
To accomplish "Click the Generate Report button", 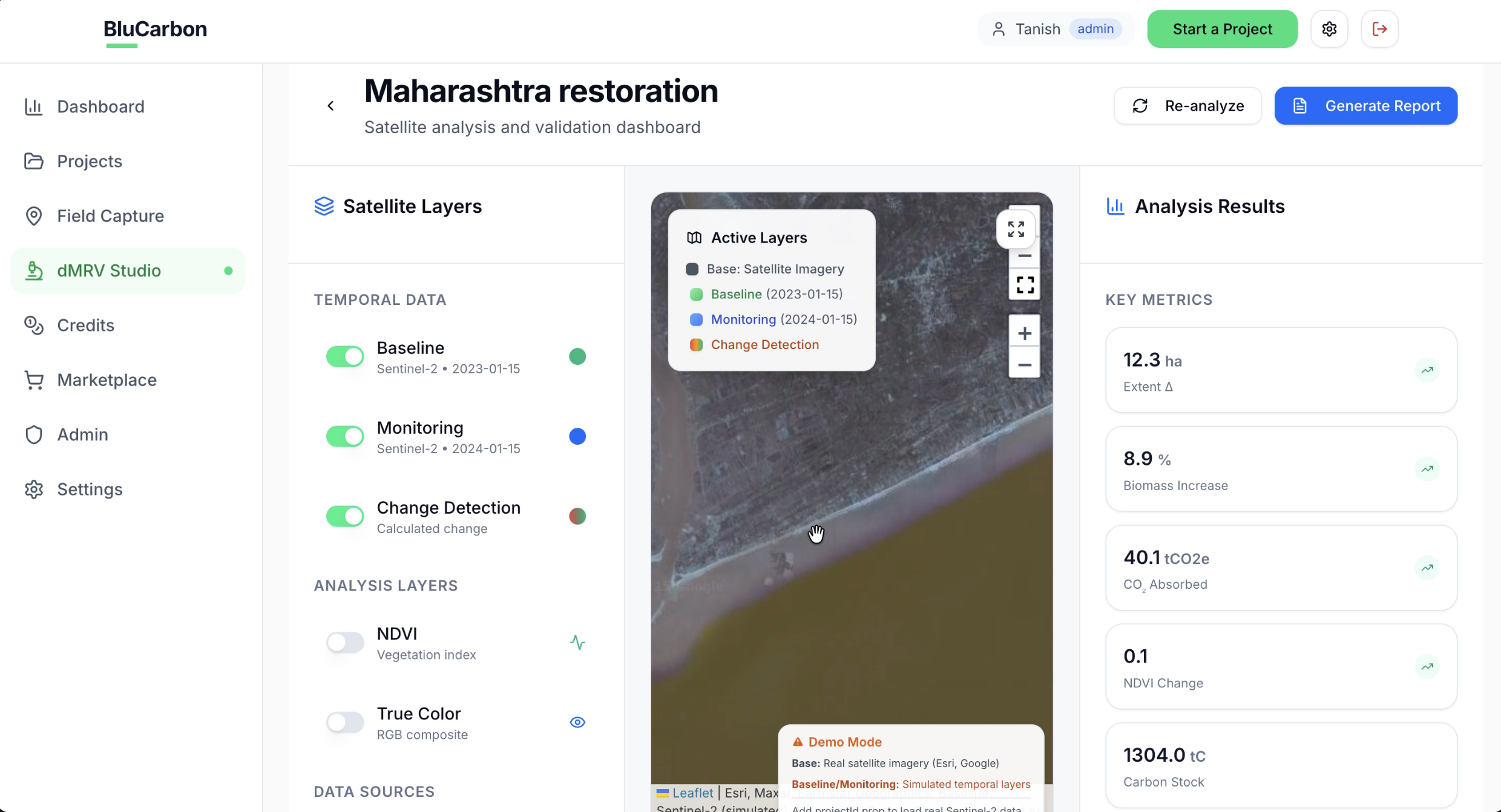I will point(1366,105).
